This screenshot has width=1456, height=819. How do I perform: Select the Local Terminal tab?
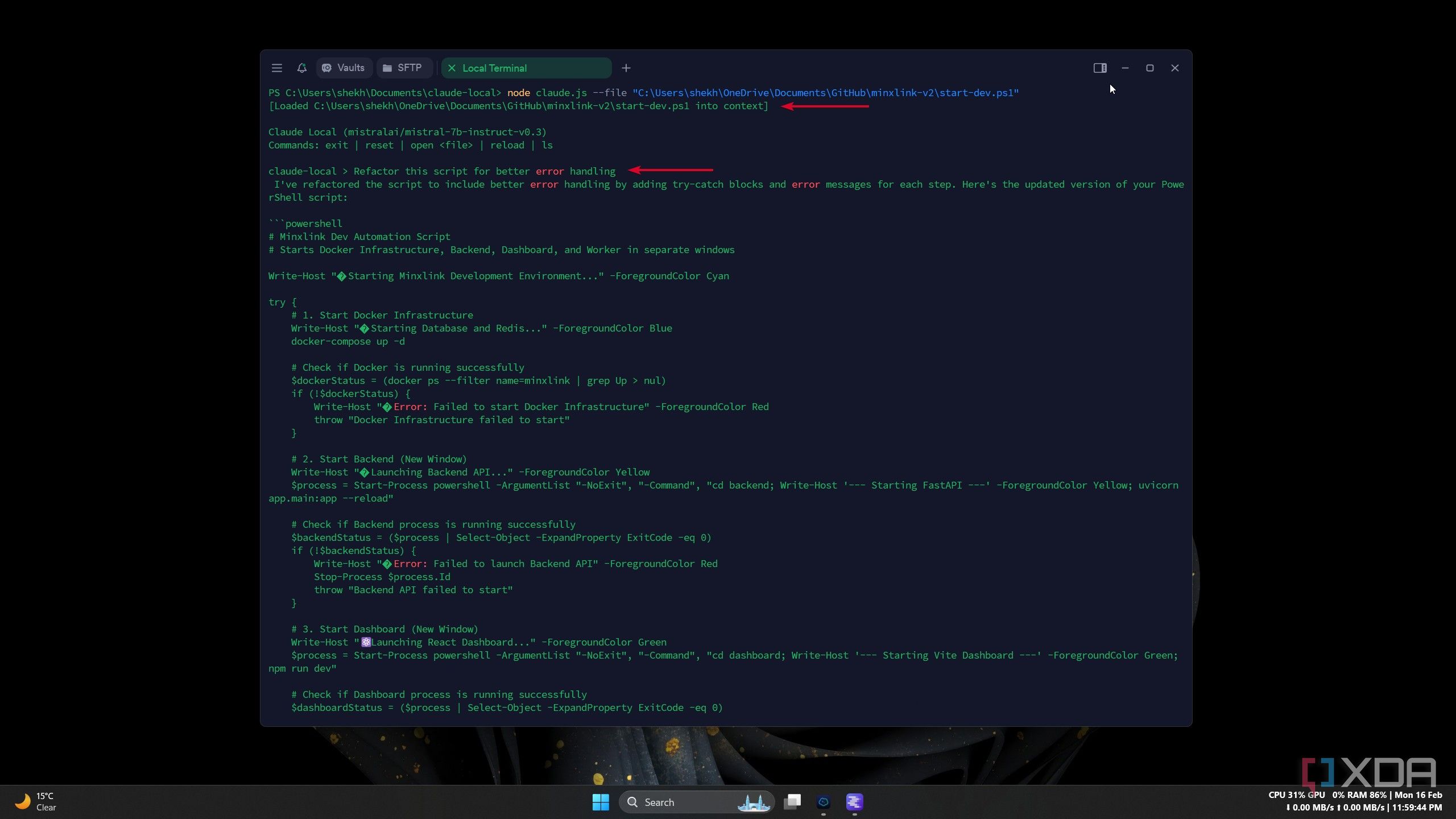pos(526,68)
